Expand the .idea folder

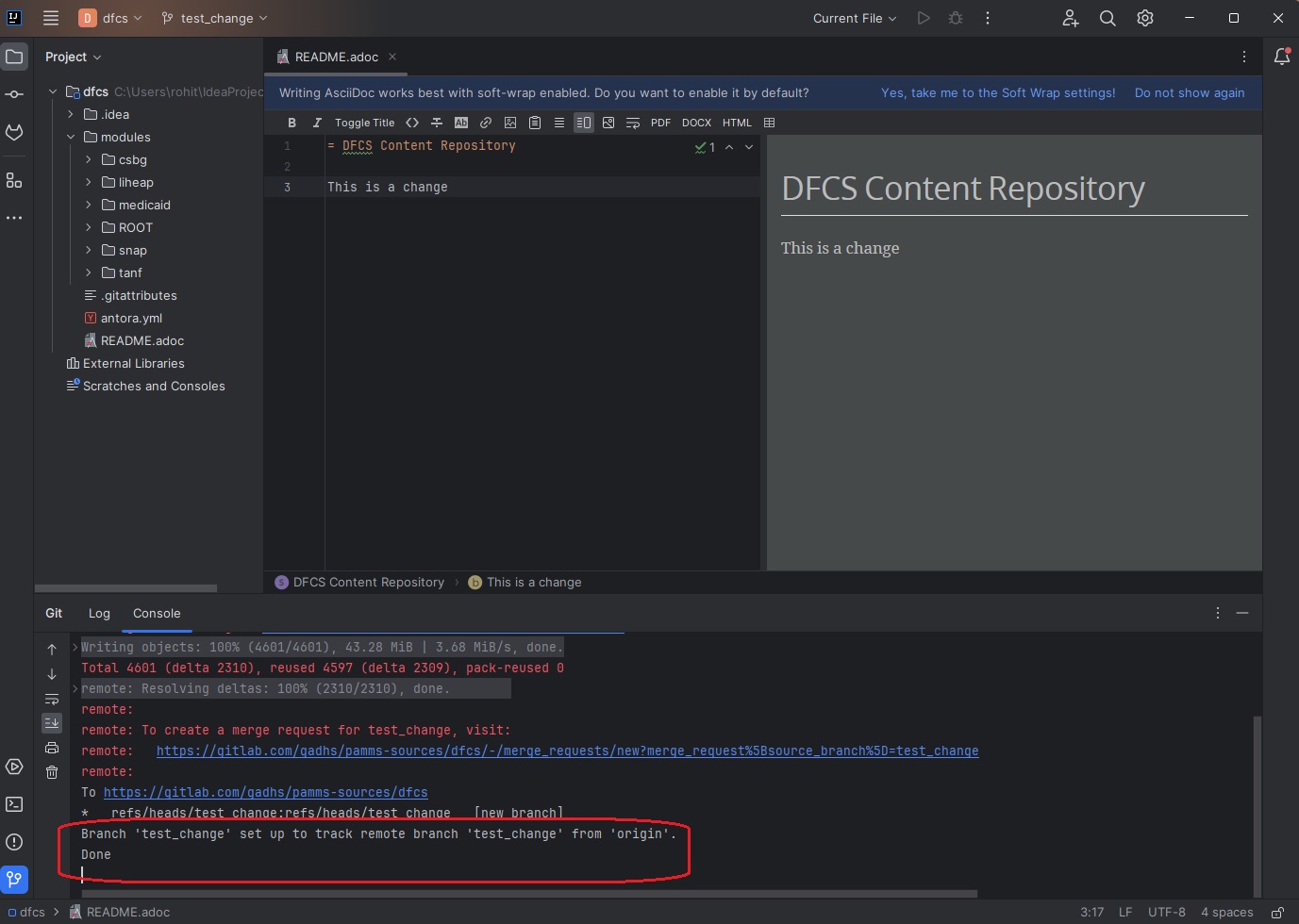71,114
